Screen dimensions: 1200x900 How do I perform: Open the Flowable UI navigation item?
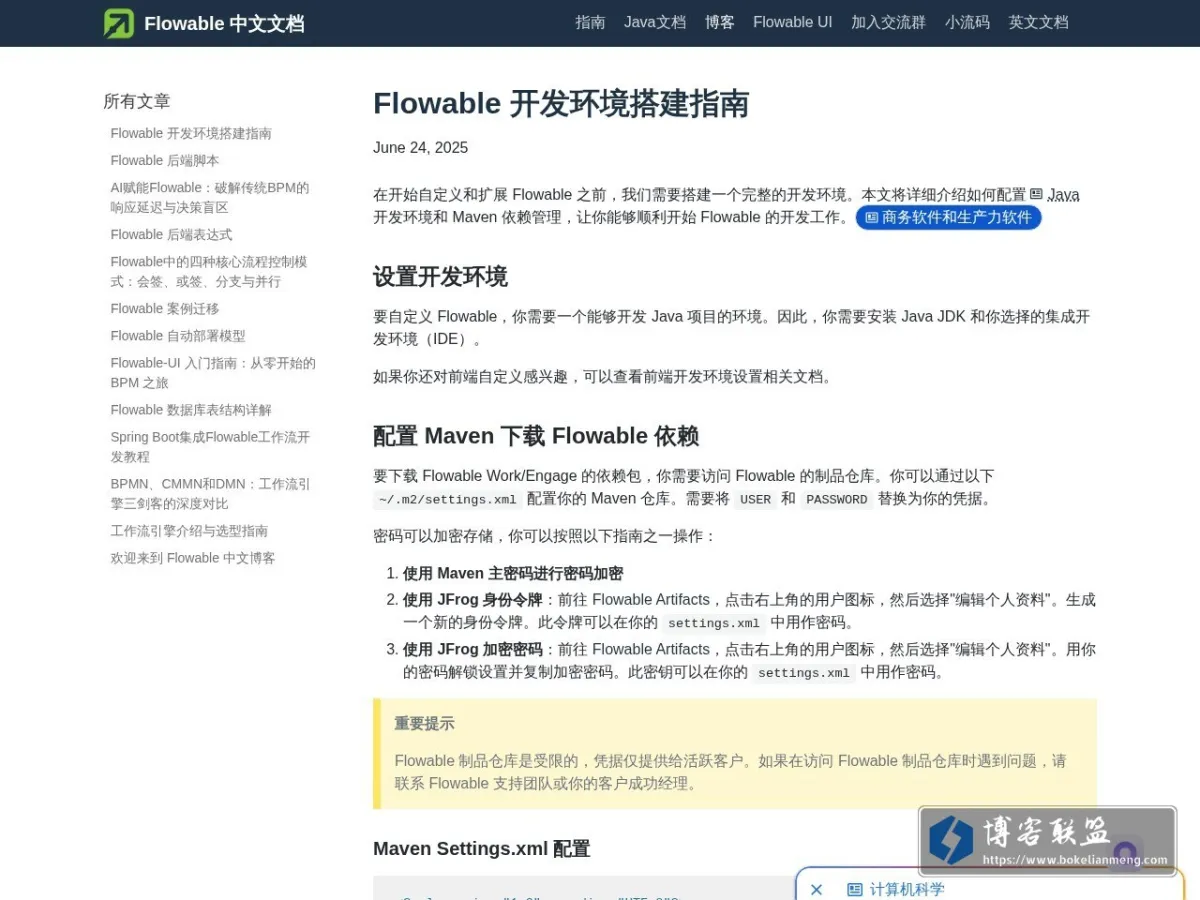(792, 22)
